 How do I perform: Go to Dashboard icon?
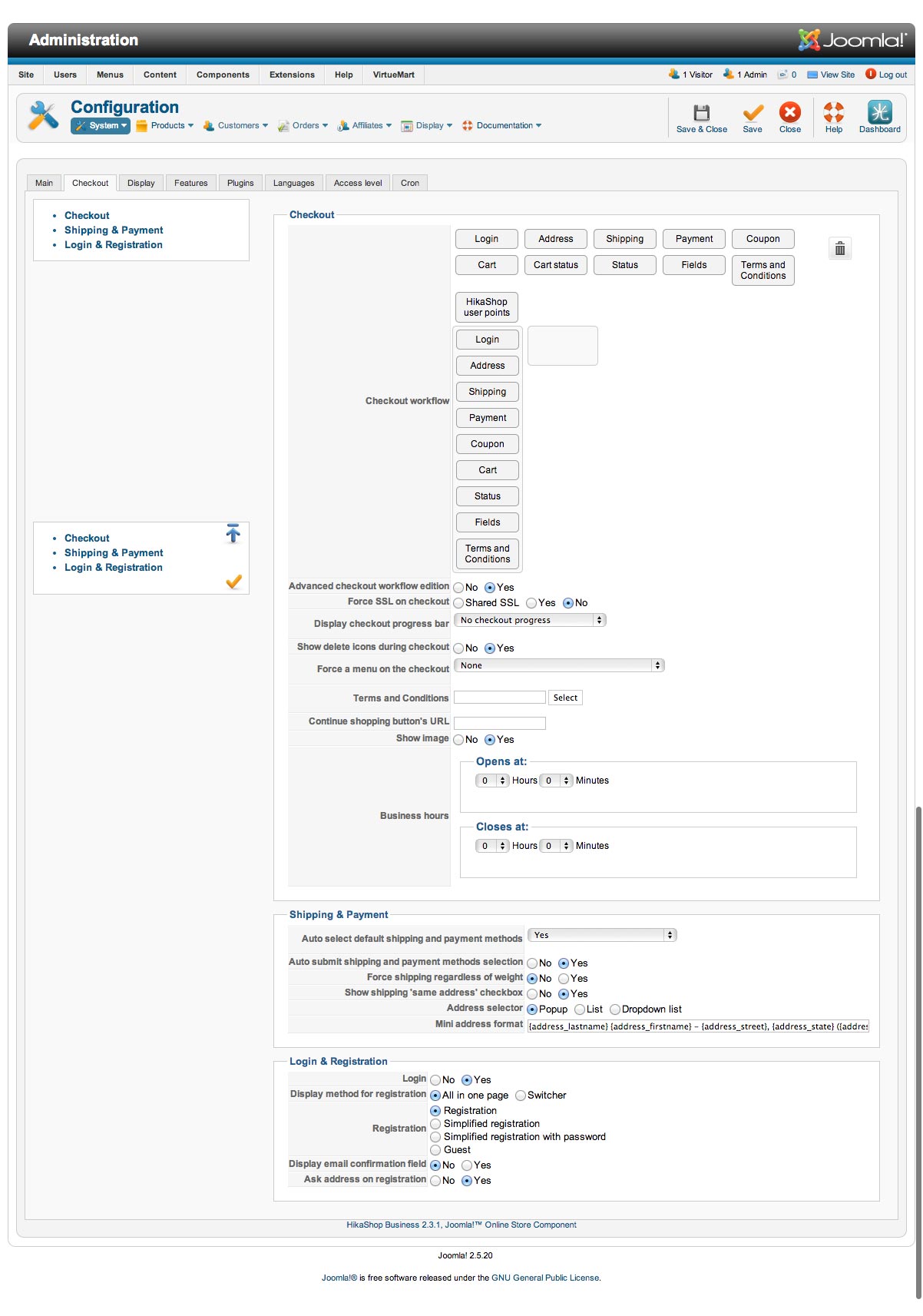tap(879, 113)
